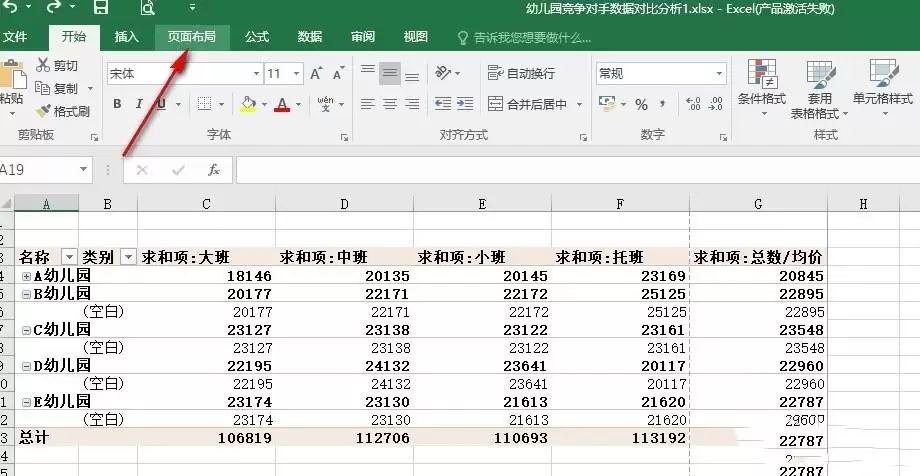920x476 pixels.
Task: Open 条件格式 conditional formatting
Action: pos(762,87)
